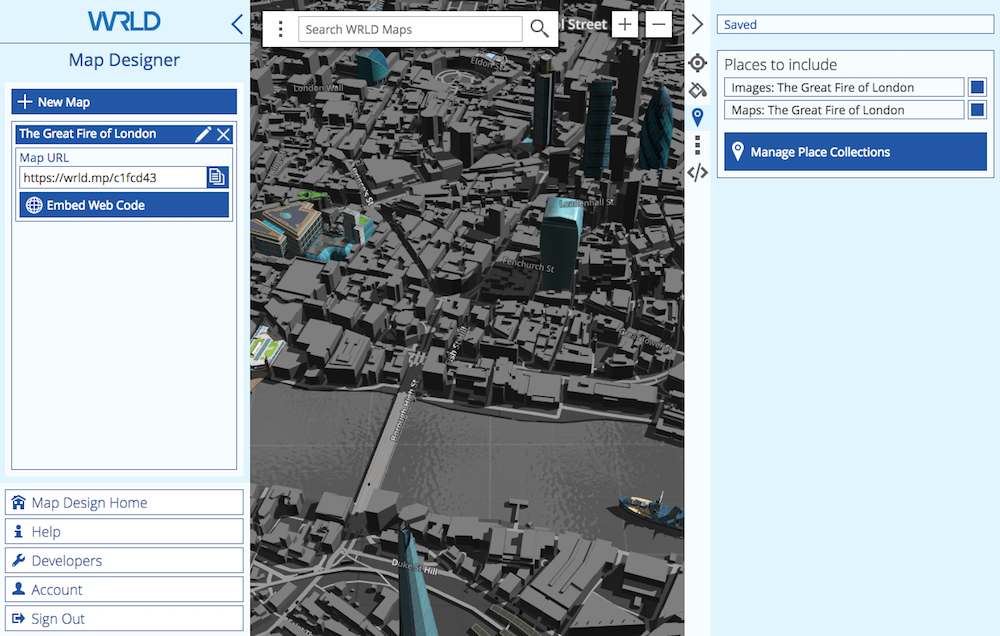1000x636 pixels.
Task: Toggle Maps: The Great Fire of London checkbox
Action: (x=977, y=110)
